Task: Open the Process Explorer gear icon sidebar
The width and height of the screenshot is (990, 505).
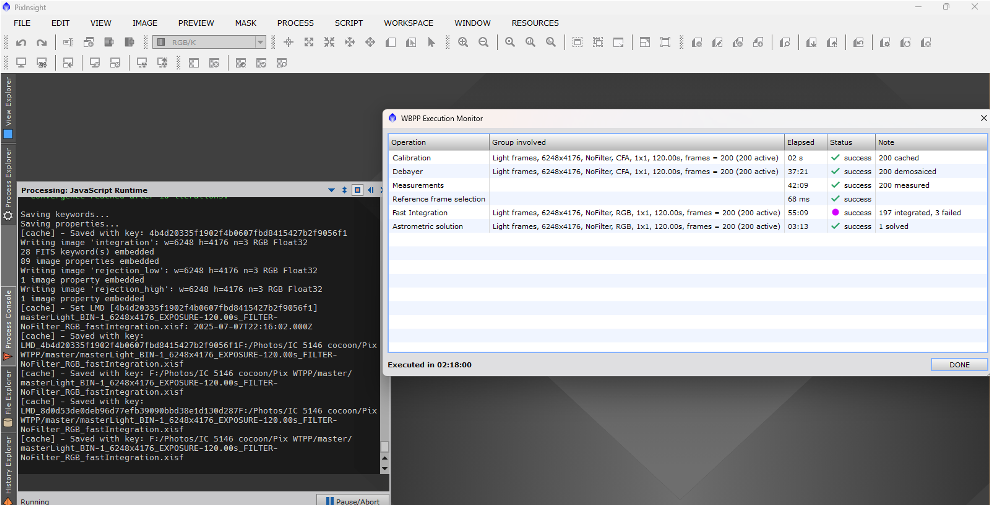Action: point(8,215)
